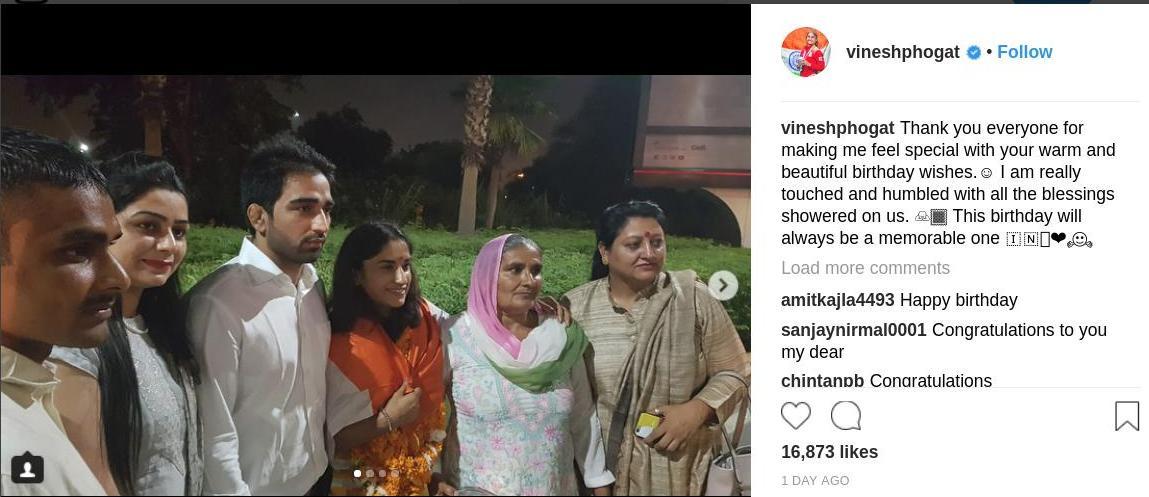Click the group photo image
The image size is (1149, 497).
click(375, 285)
